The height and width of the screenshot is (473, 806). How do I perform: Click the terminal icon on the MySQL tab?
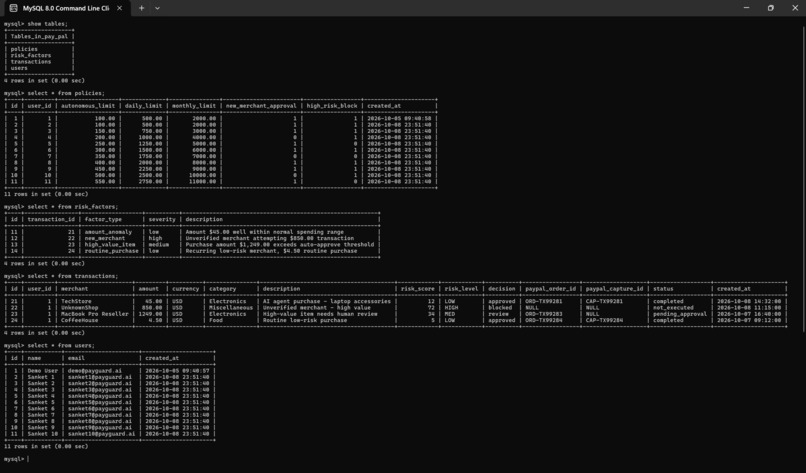(x=13, y=8)
